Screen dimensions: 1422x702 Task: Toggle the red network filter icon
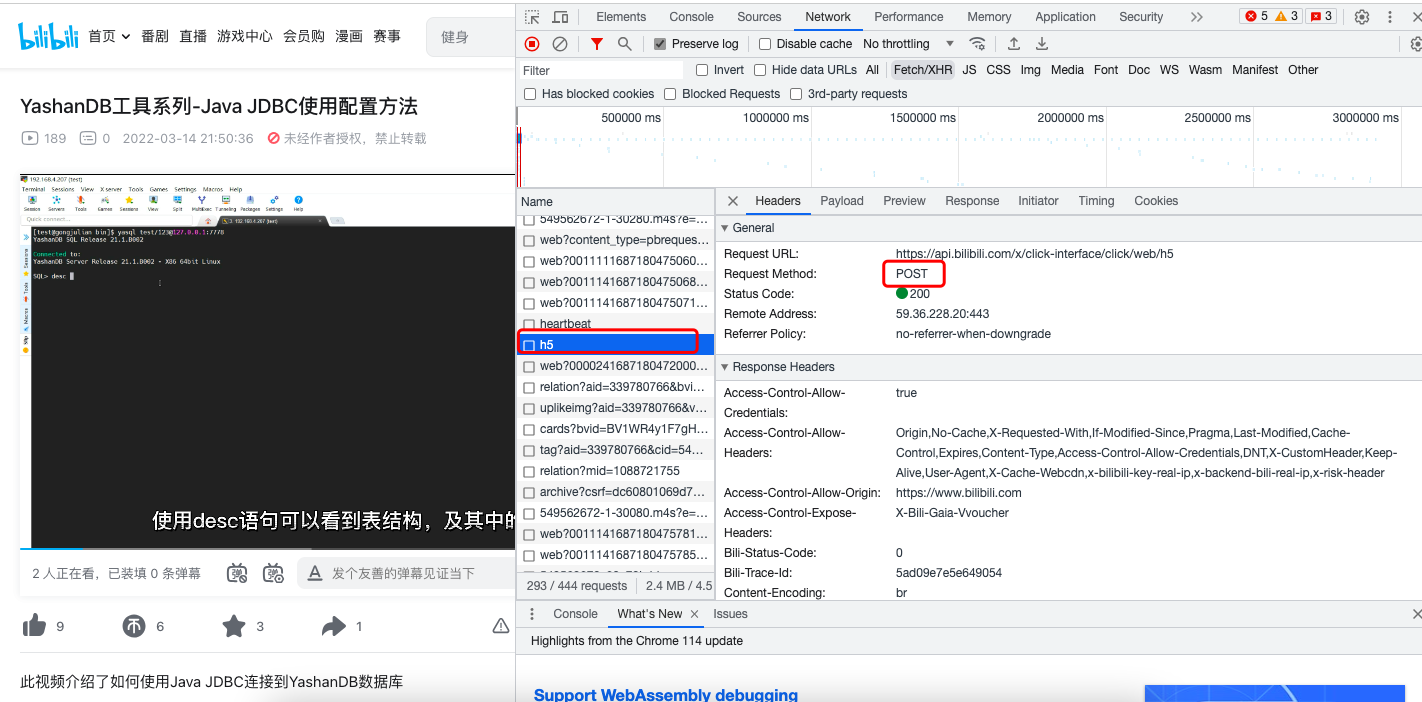coord(597,44)
